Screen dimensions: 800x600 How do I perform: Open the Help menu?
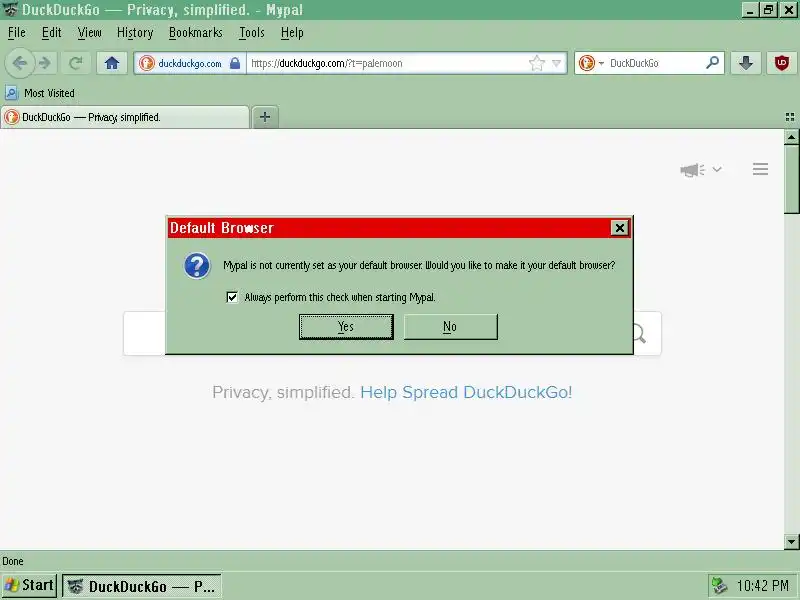292,33
